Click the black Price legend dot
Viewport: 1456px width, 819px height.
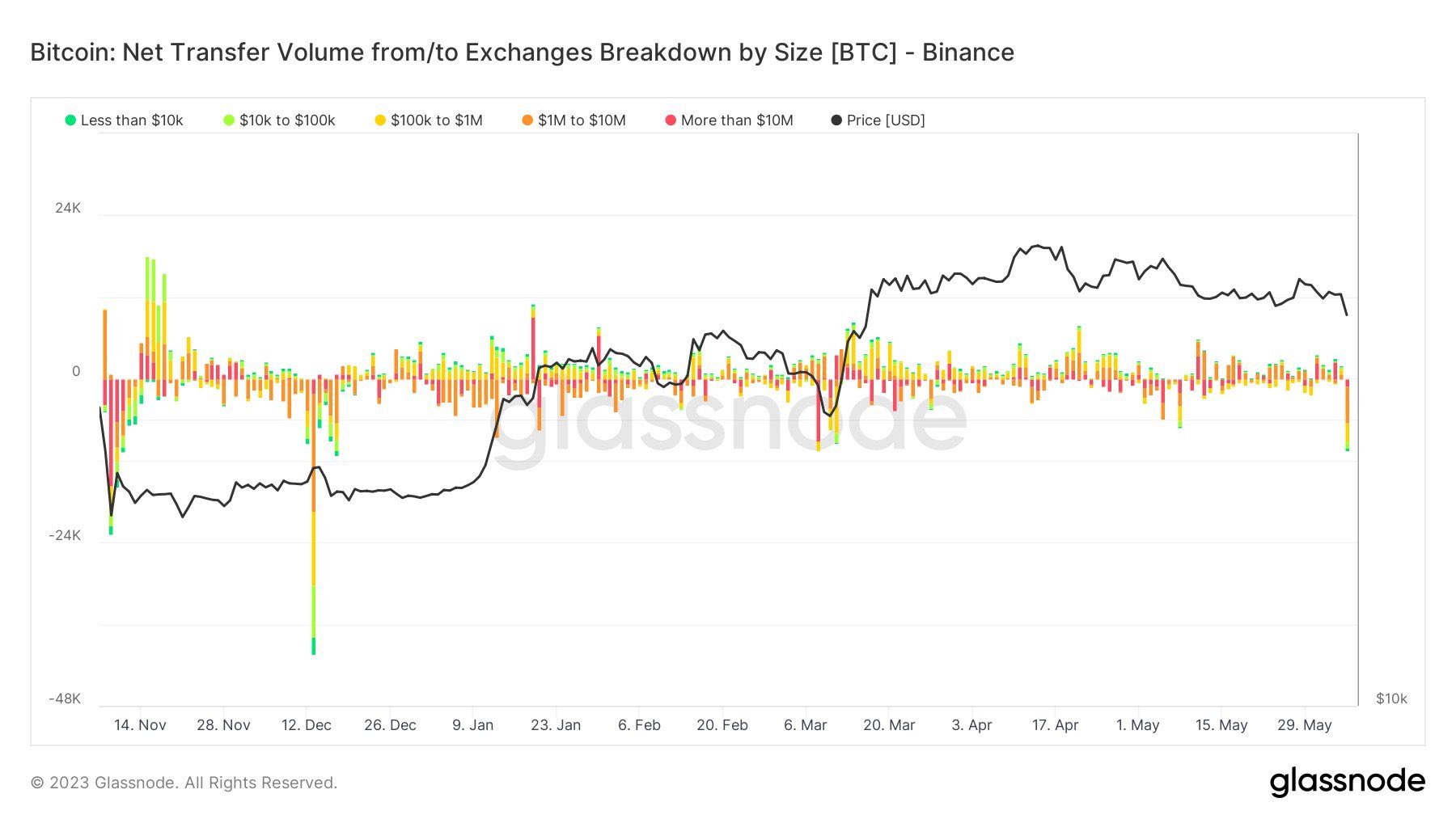click(836, 120)
